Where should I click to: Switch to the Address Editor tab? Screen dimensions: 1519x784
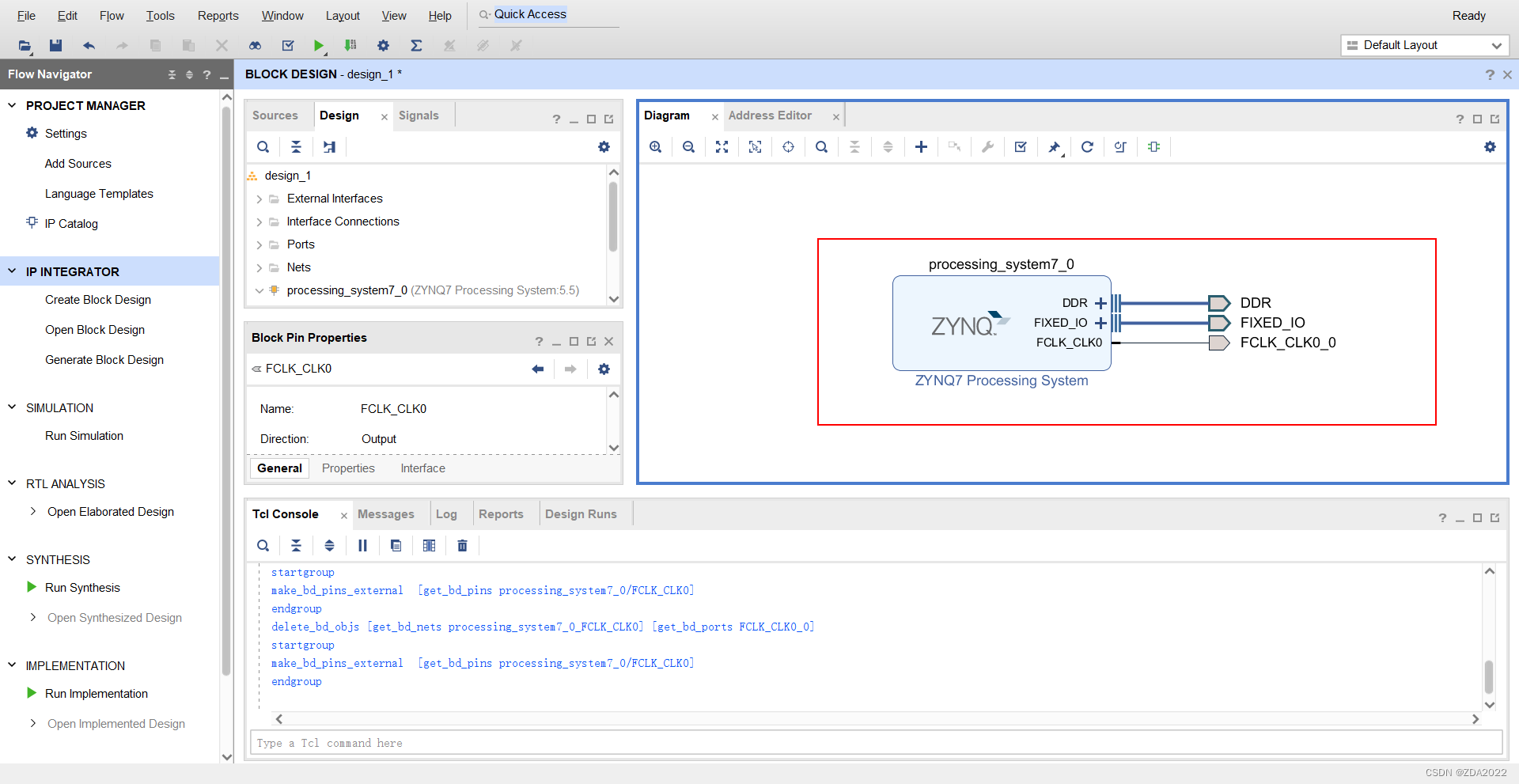pyautogui.click(x=770, y=116)
